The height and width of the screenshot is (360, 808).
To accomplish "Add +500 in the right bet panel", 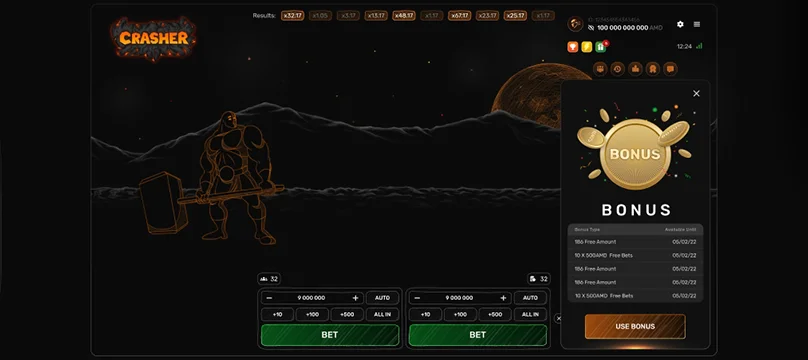I will (495, 314).
